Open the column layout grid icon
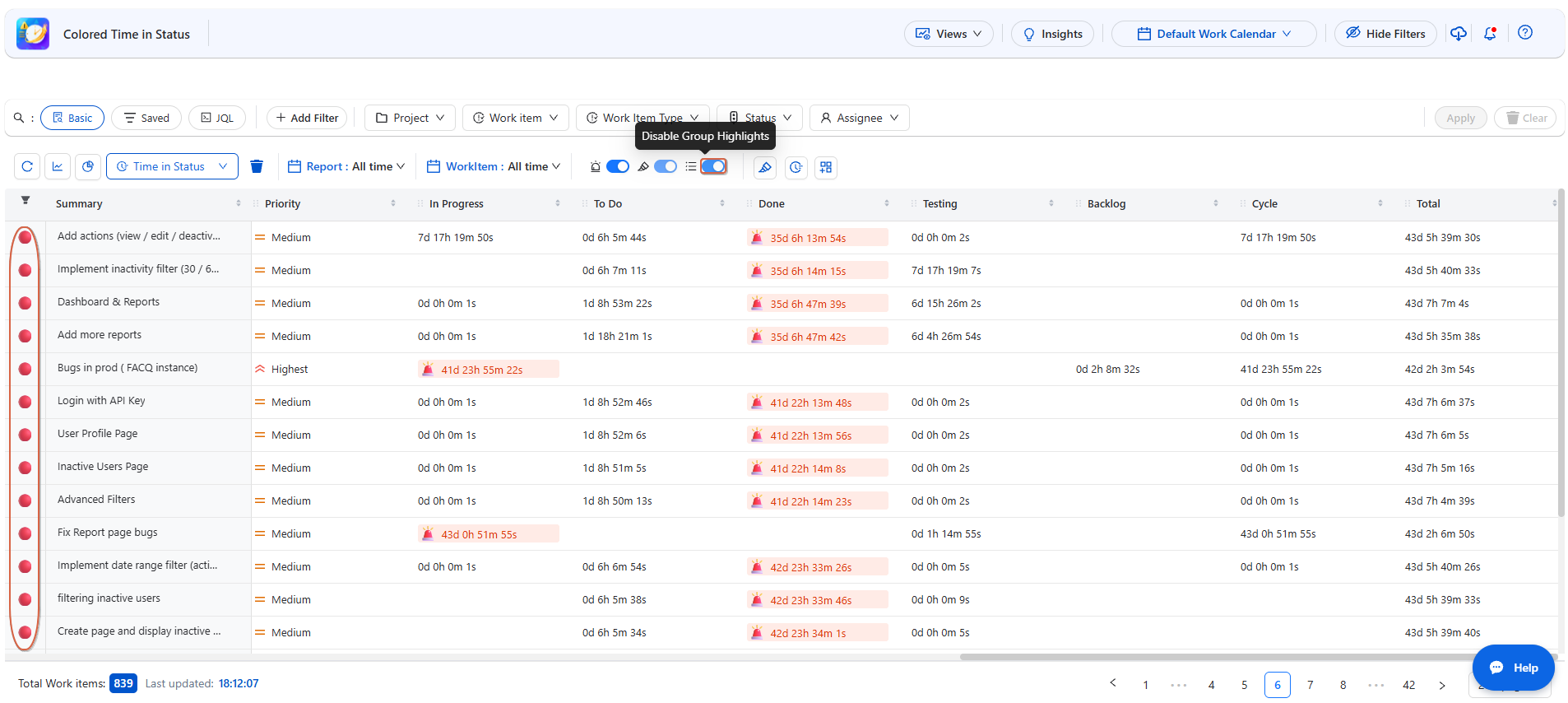 pyautogui.click(x=826, y=167)
